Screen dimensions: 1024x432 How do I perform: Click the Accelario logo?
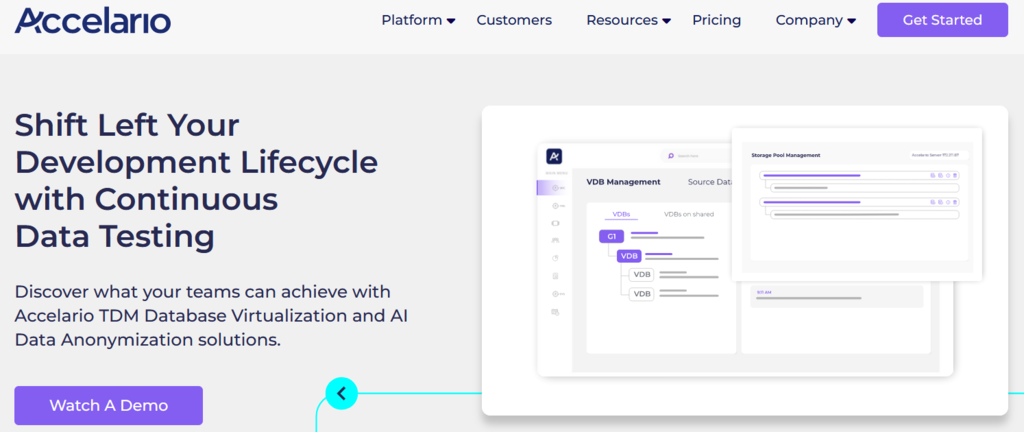tap(92, 20)
